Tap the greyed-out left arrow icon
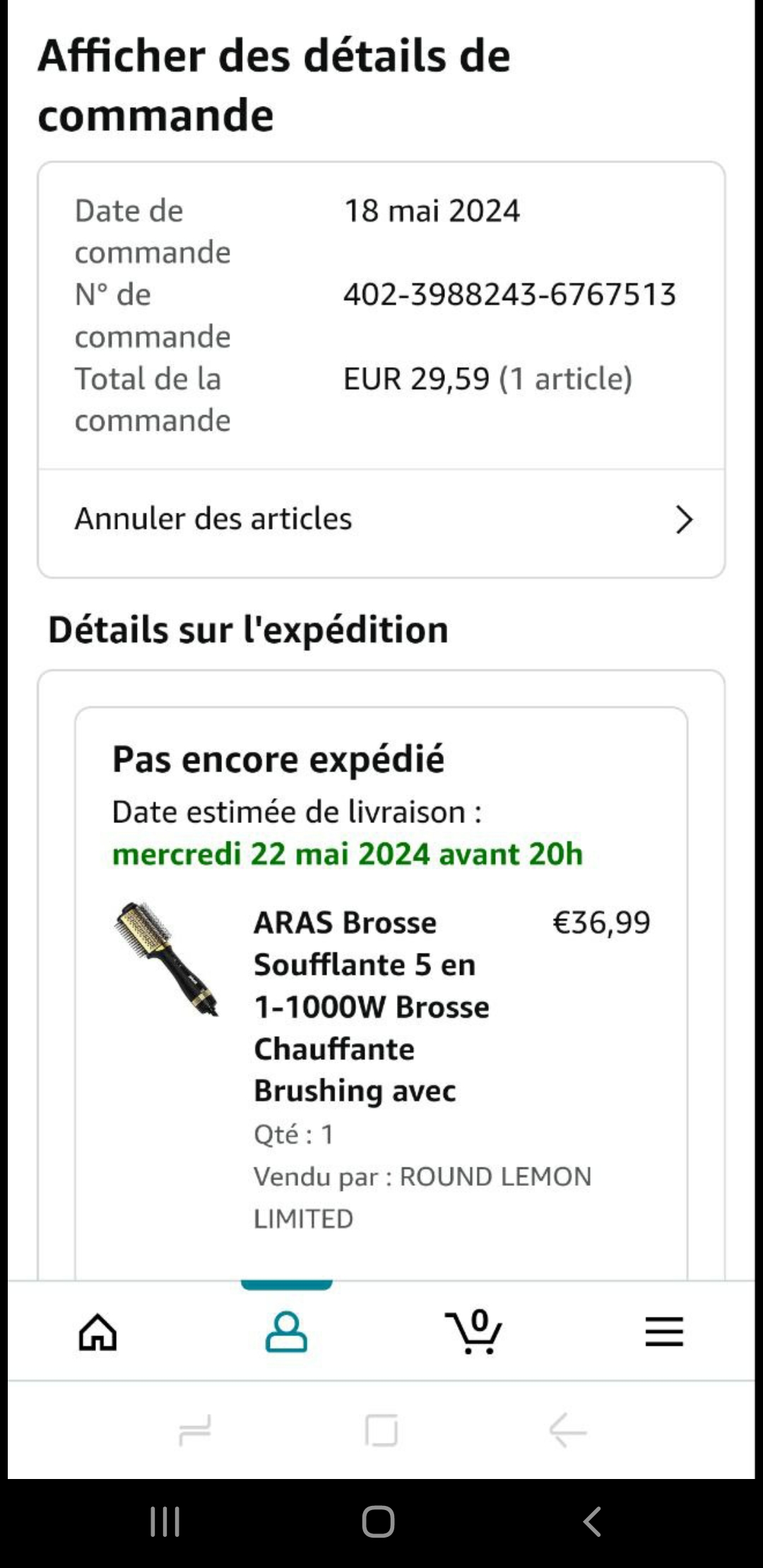This screenshot has height=1568, width=763. point(568,1431)
